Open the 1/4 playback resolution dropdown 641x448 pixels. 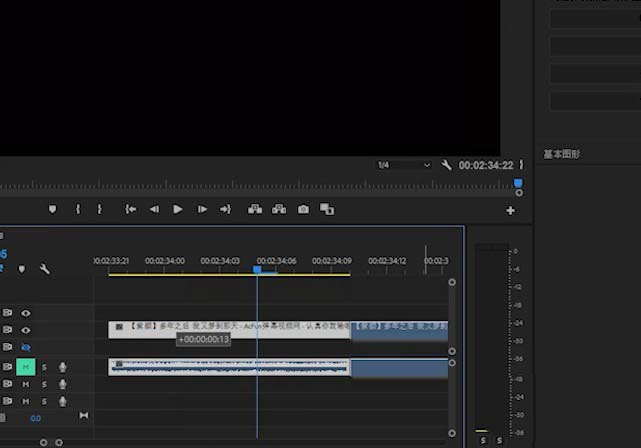click(403, 165)
